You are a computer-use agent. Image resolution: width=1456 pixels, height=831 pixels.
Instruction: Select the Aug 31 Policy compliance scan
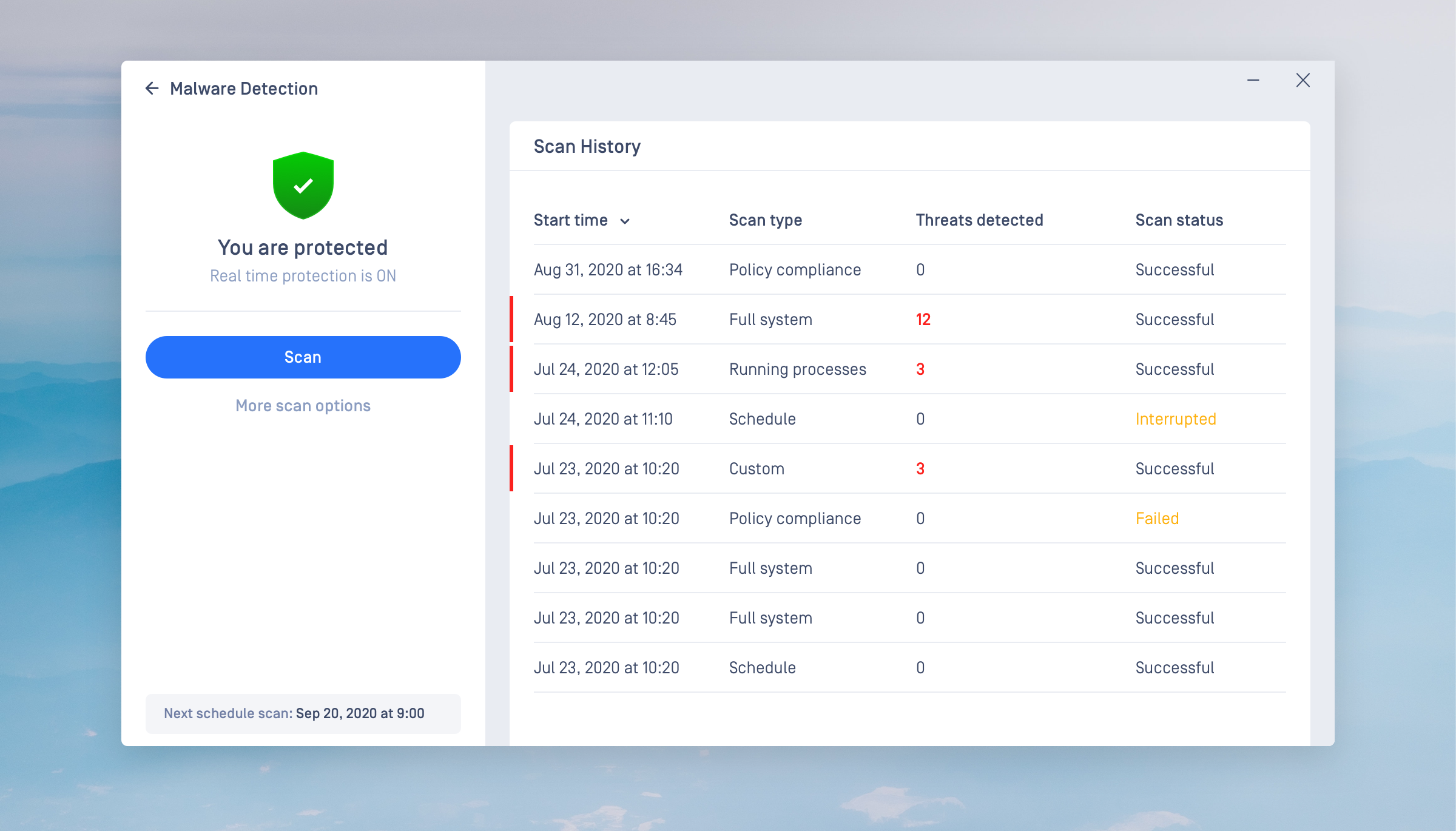click(x=795, y=270)
